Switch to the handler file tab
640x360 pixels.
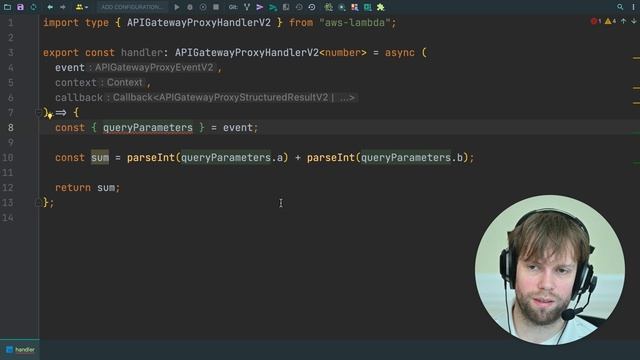pyautogui.click(x=20, y=349)
